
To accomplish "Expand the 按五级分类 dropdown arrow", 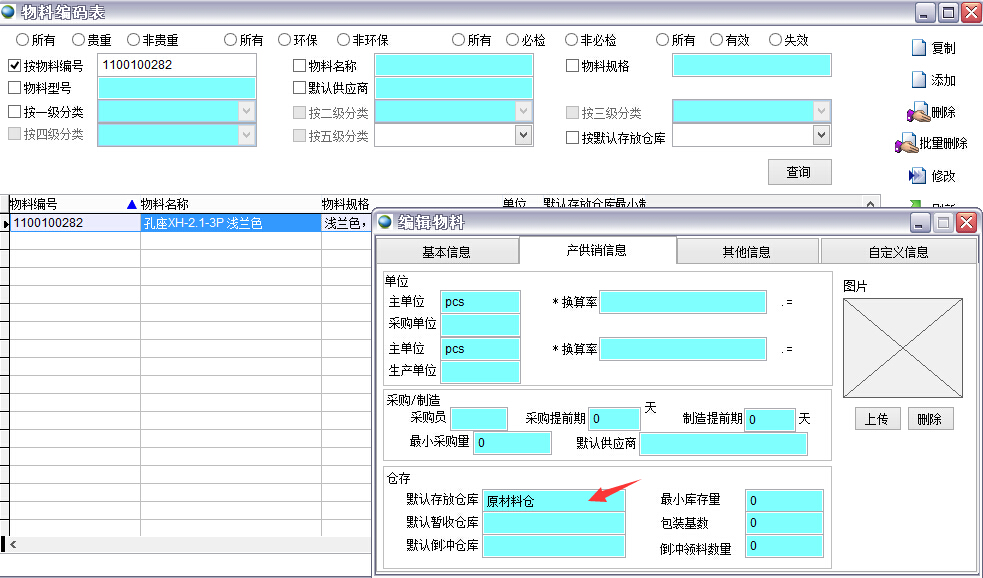I will (523, 135).
